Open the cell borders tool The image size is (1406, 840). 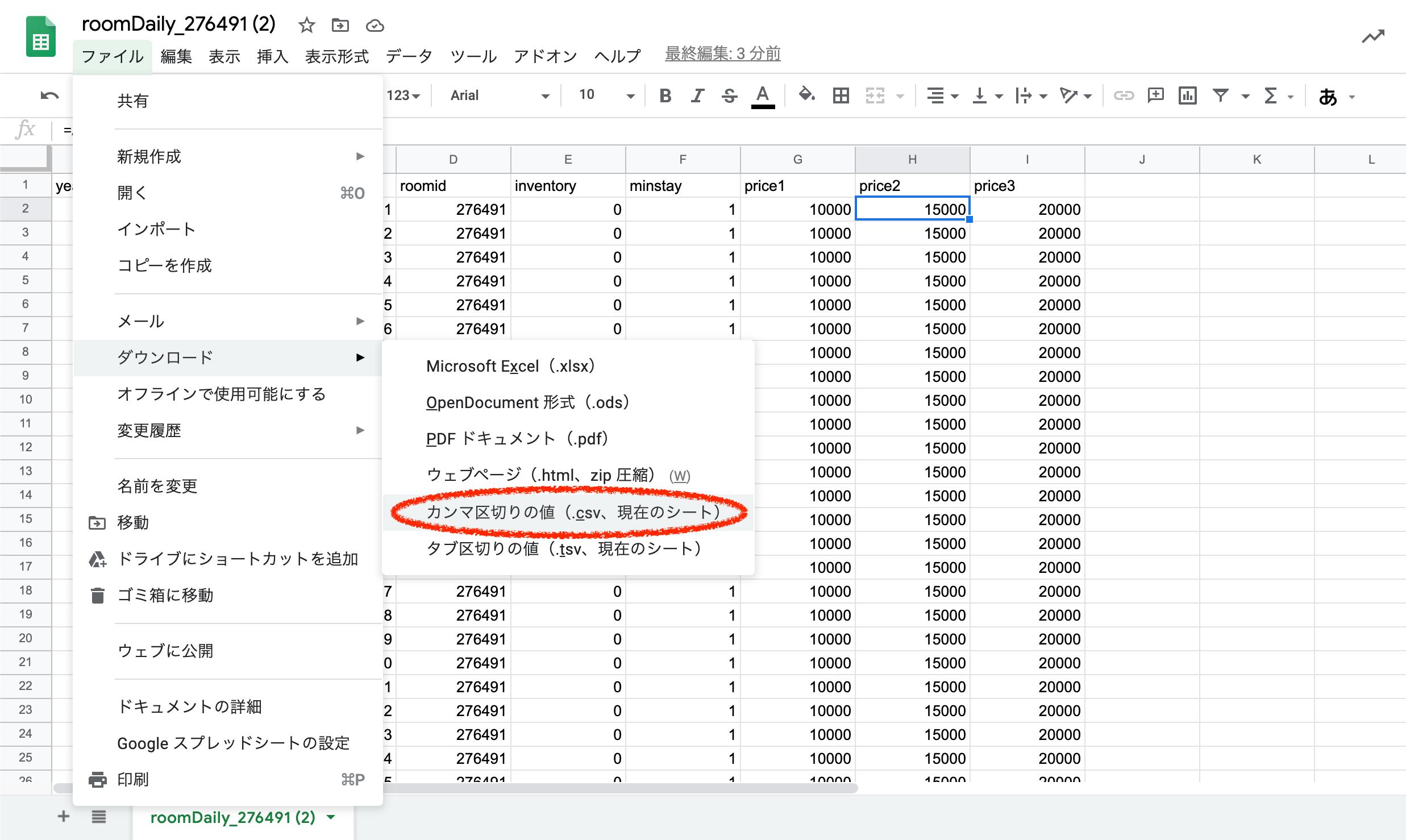click(x=841, y=95)
